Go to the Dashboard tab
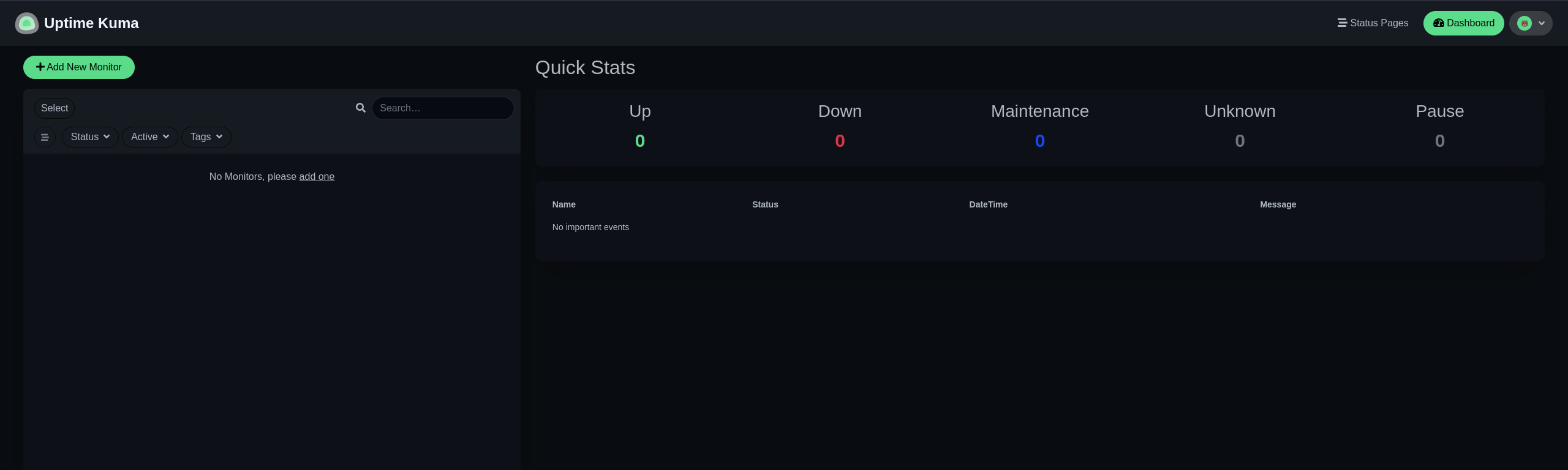The height and width of the screenshot is (470, 1568). (x=1463, y=23)
